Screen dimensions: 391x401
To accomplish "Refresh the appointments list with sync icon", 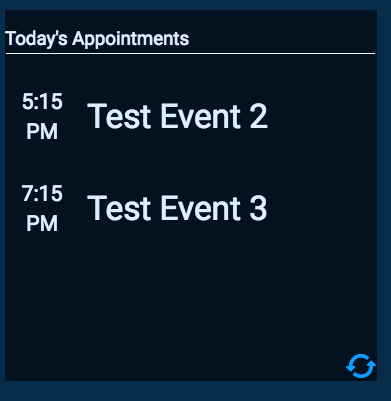I will pyautogui.click(x=361, y=366).
